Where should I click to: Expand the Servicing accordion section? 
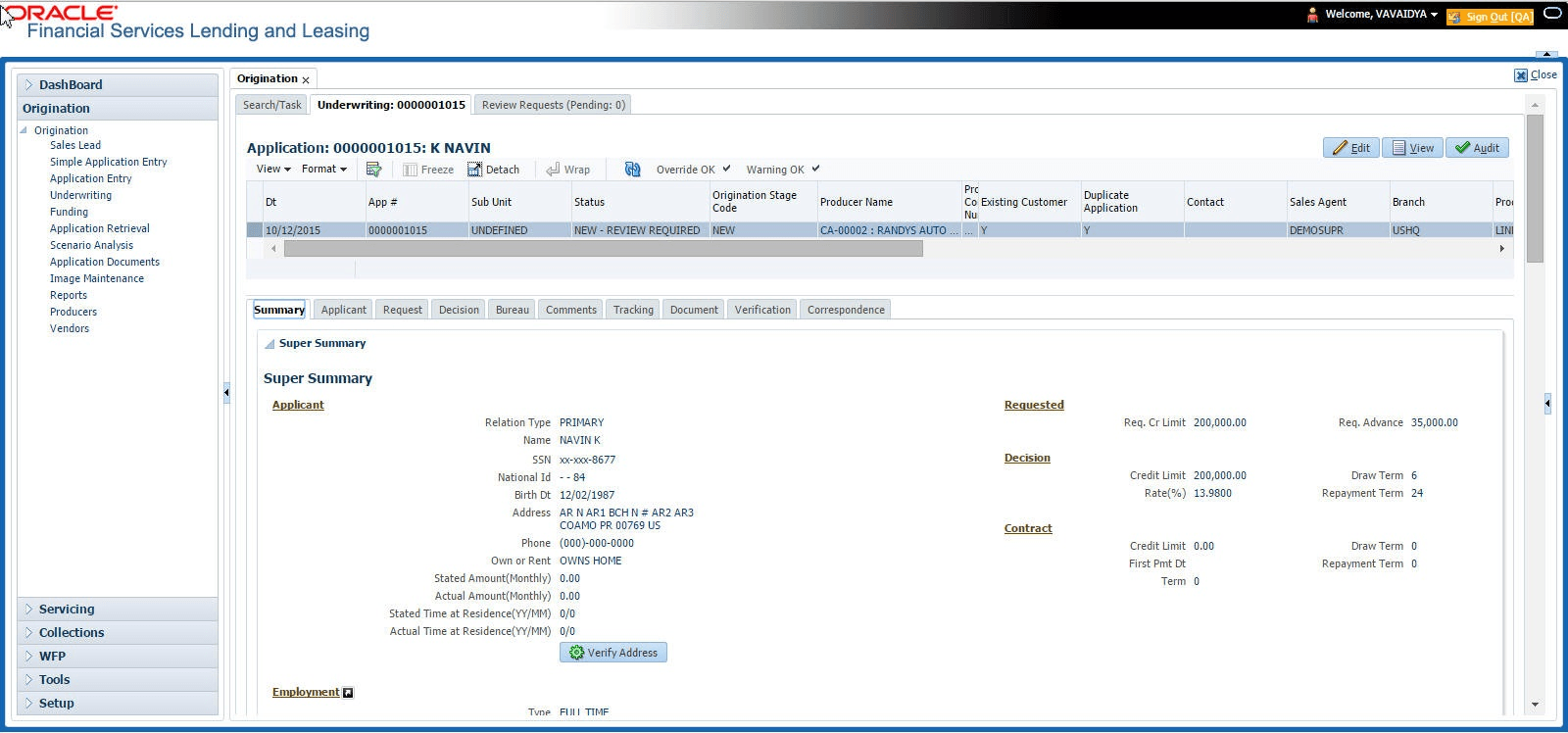118,610
